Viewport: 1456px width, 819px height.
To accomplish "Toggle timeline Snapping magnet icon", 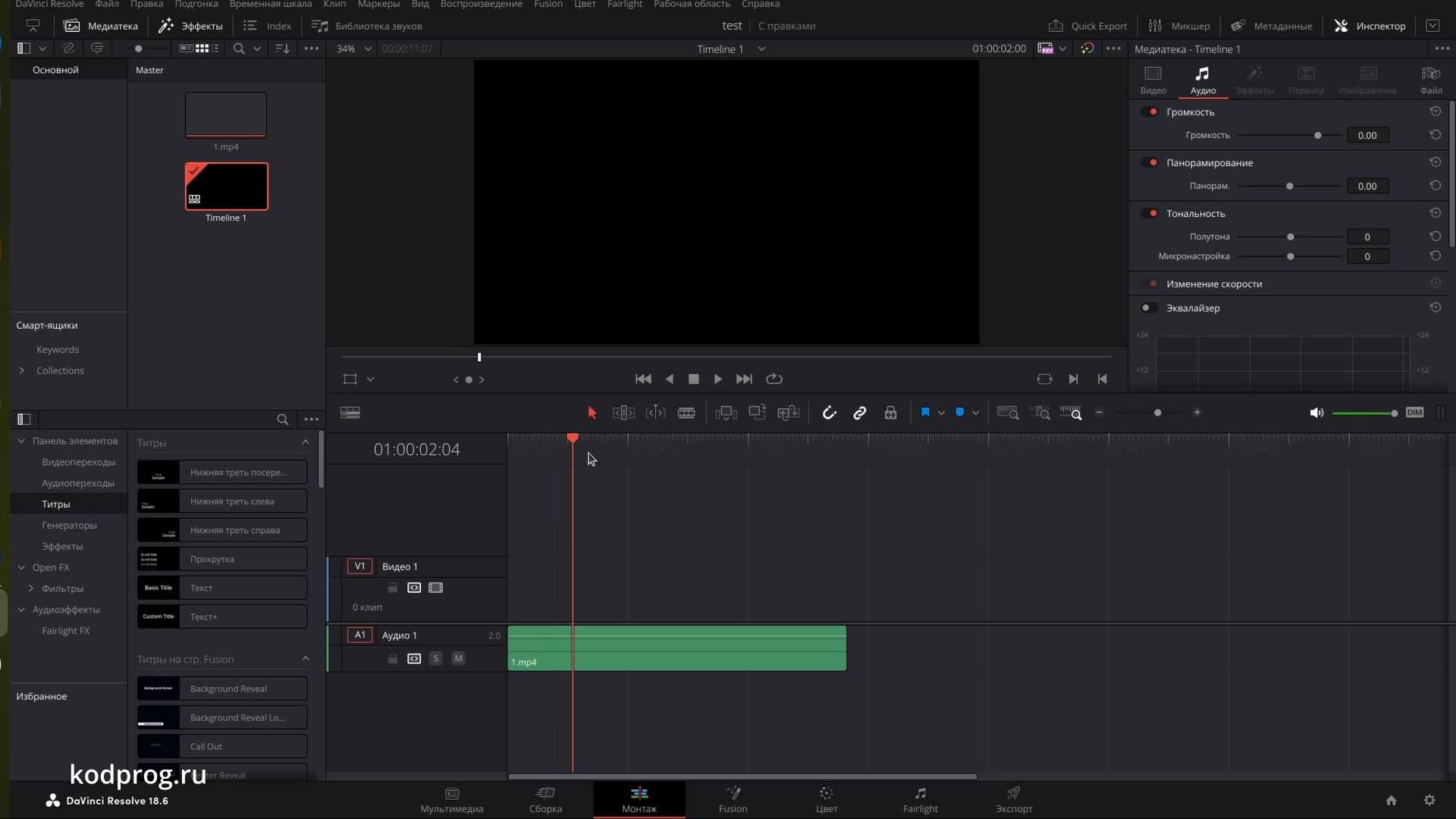I will [x=829, y=413].
